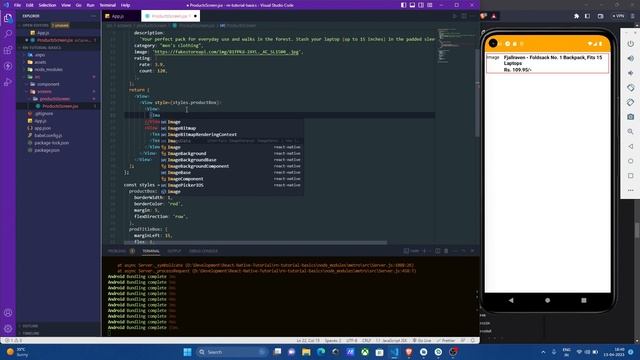Open app.json in explorer
The image size is (640, 360).
click(42, 128)
